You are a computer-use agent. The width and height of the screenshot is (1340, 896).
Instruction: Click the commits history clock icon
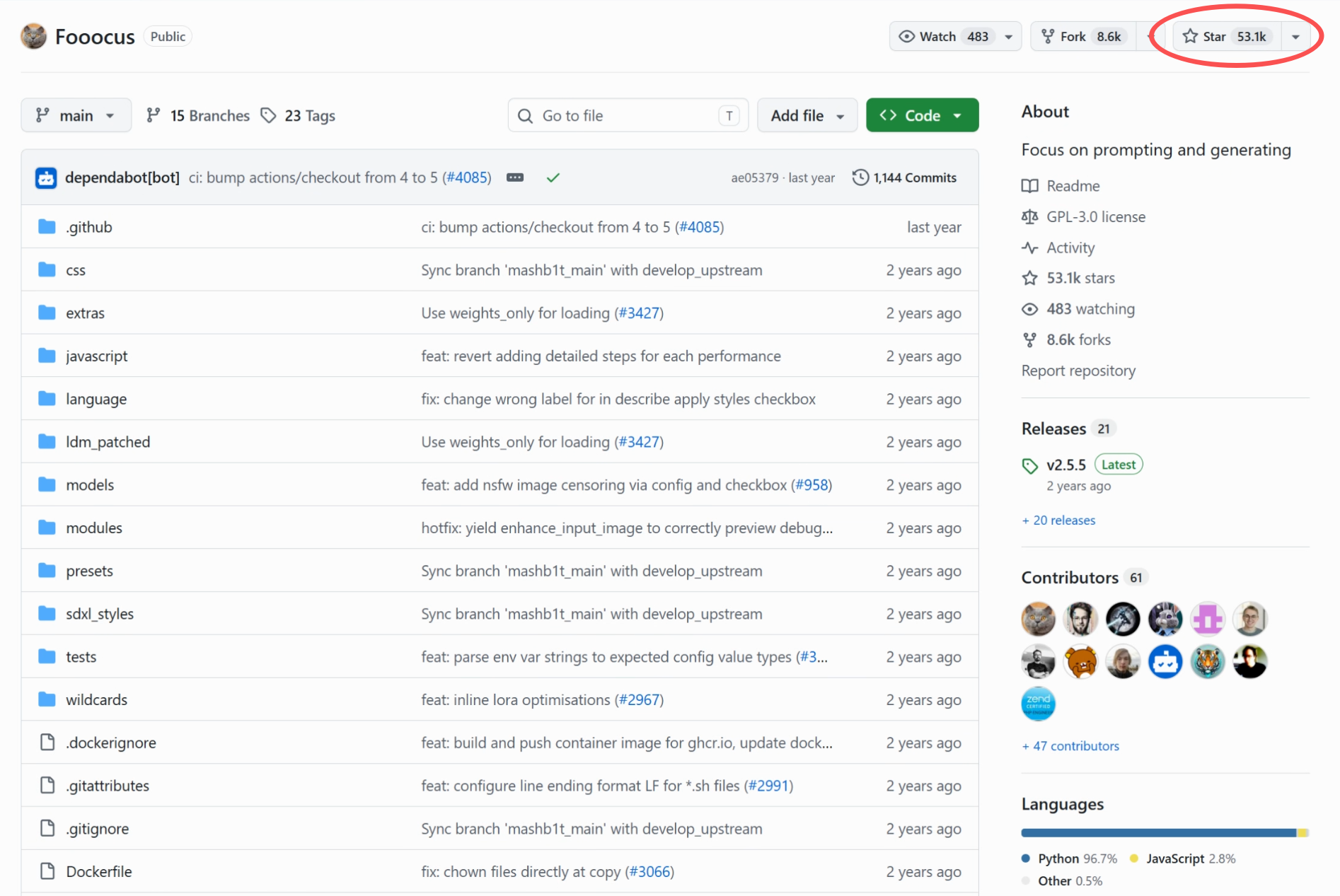(x=860, y=178)
